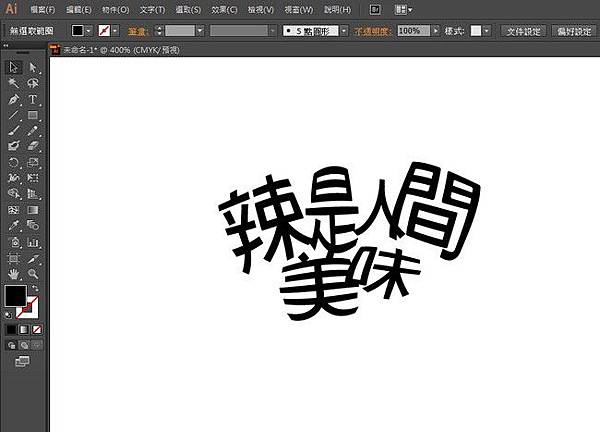Open the 物件(O) menu

115,10
